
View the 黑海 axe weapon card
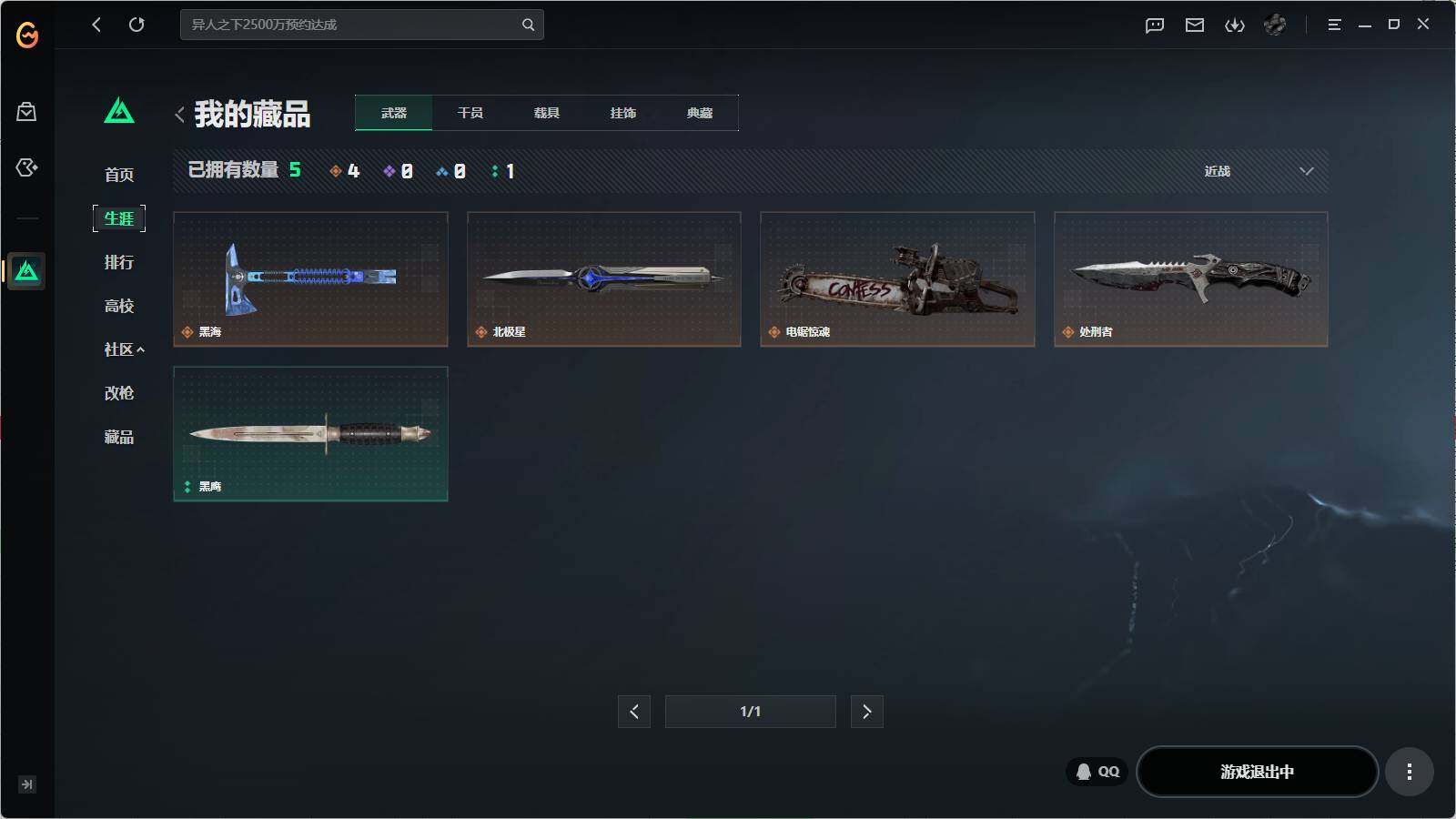pos(310,279)
